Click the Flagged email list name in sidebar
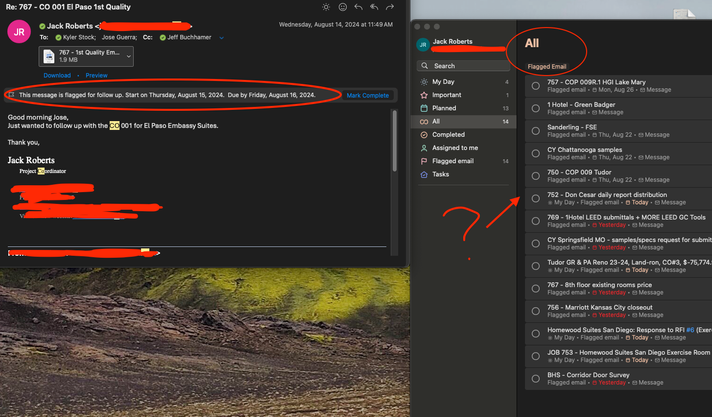Viewport: 712px width, 417px height. coord(453,161)
